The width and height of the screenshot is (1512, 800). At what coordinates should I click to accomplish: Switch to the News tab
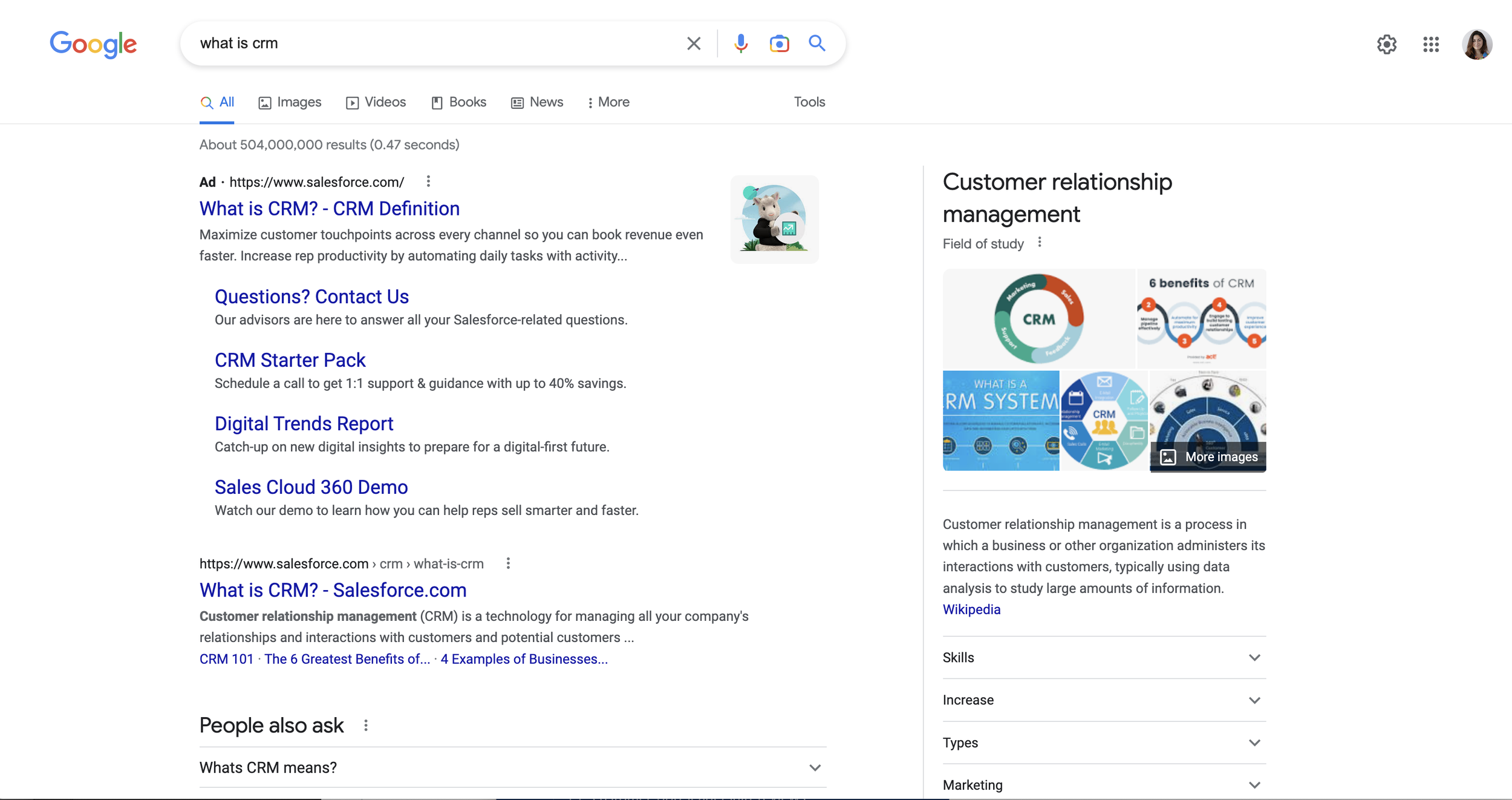pyautogui.click(x=537, y=102)
